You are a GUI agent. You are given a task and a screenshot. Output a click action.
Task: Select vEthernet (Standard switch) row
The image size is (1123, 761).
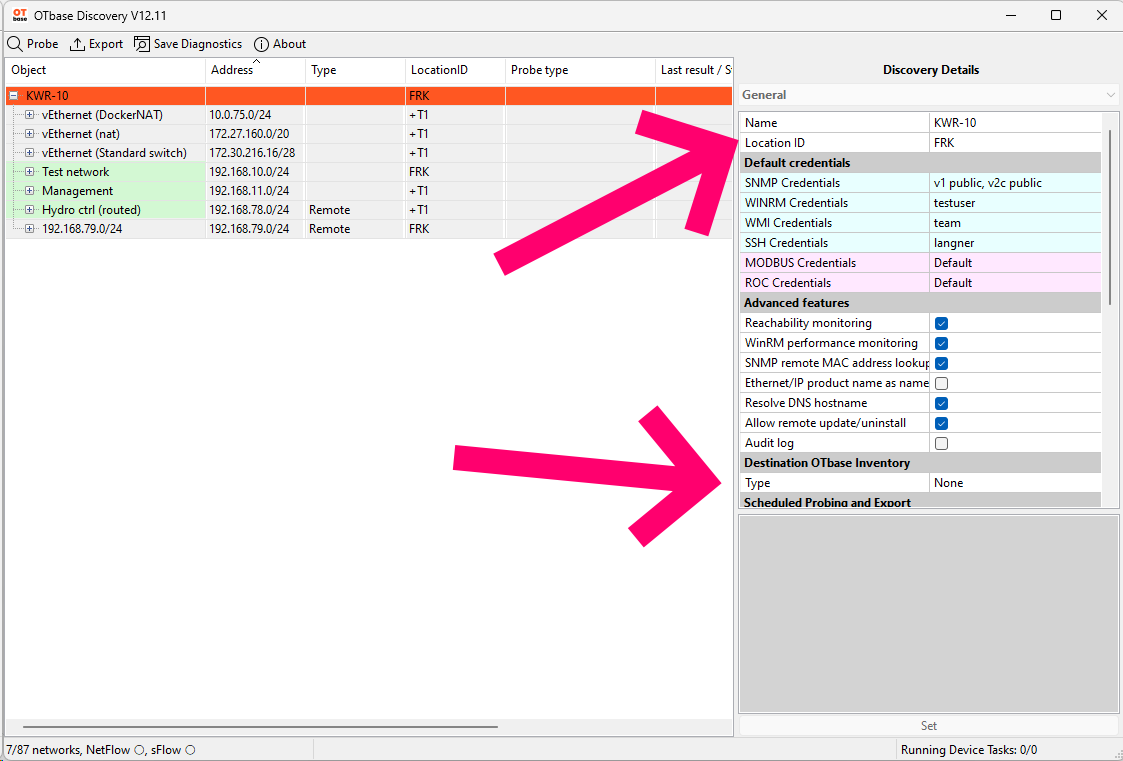click(369, 152)
